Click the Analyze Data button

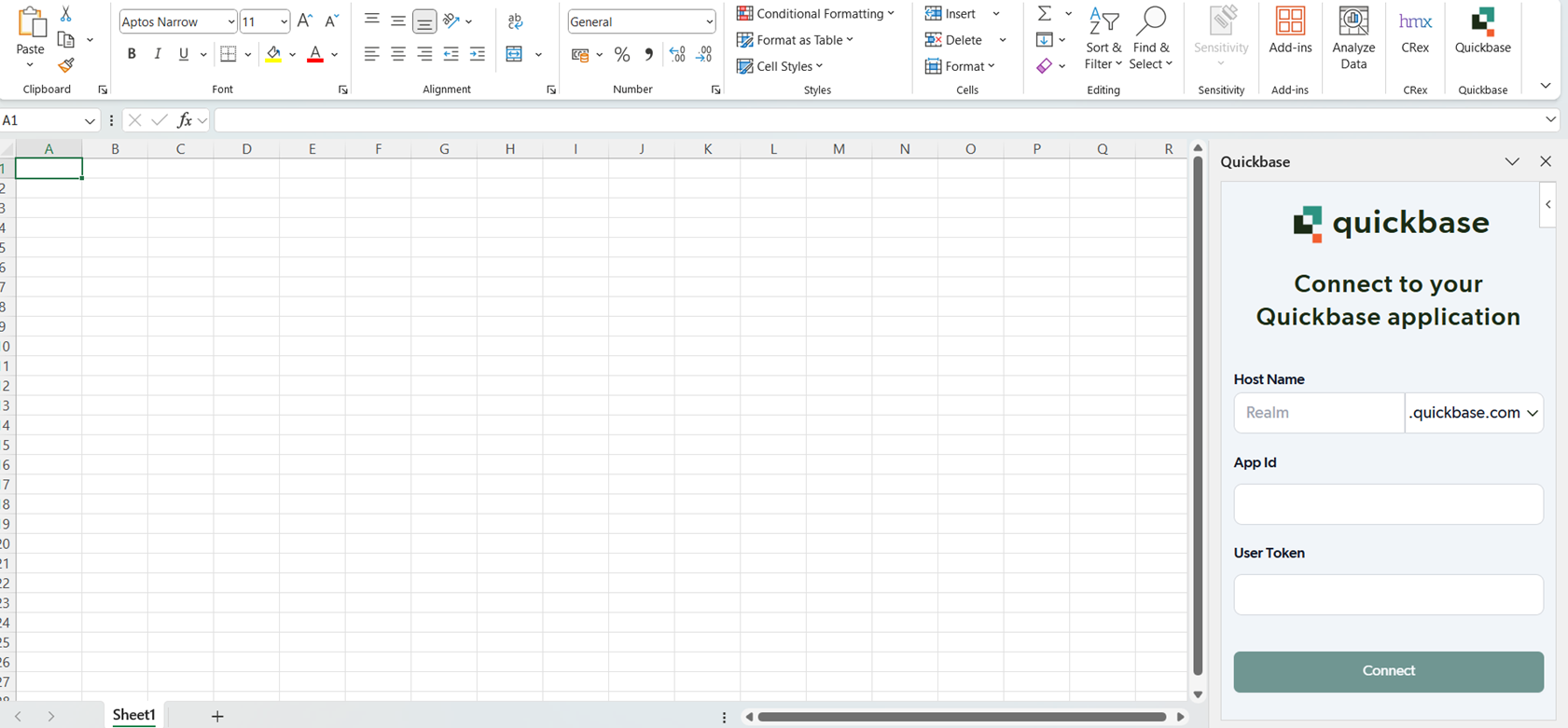click(x=1353, y=38)
